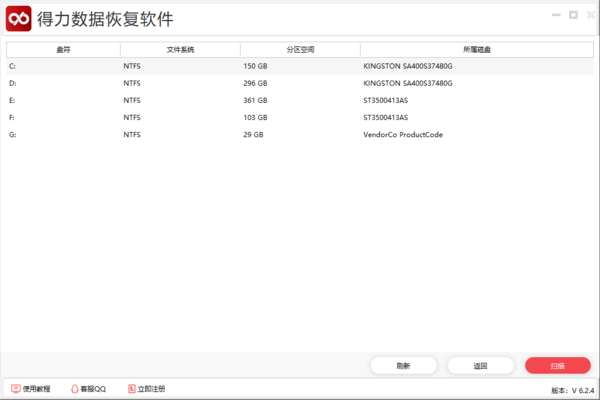Select the E: drive 361 GB row

[x=300, y=100]
